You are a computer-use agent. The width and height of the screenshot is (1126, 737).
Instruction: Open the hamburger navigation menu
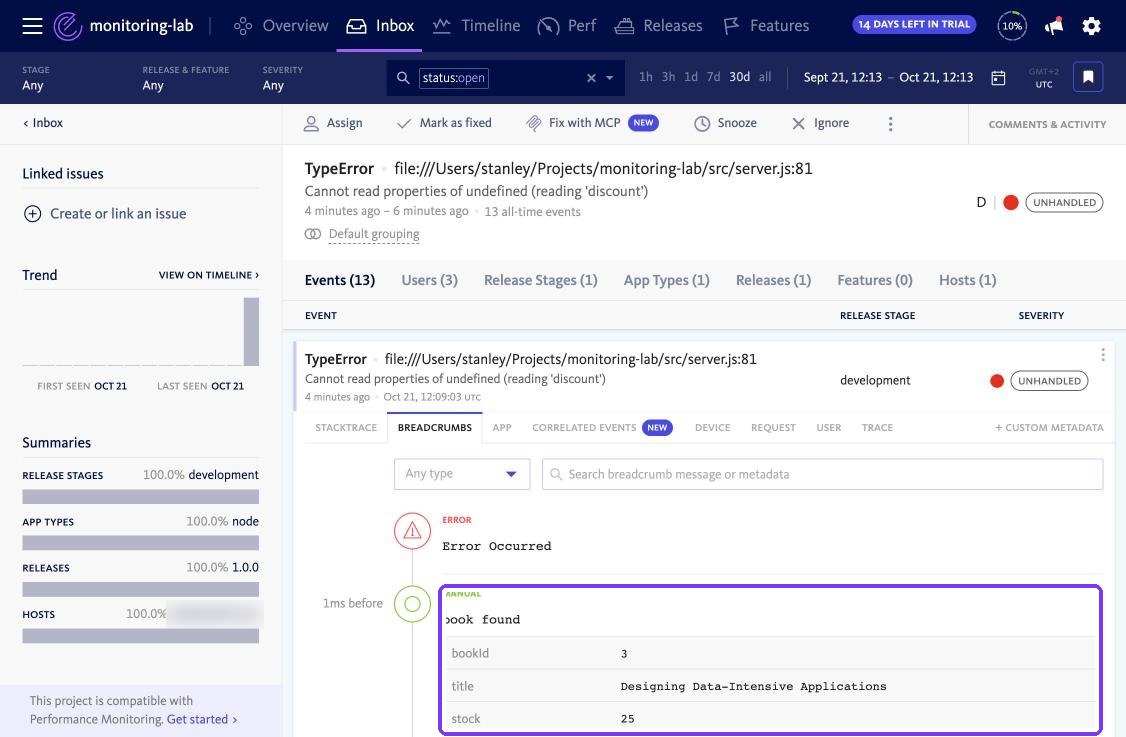pos(32,26)
